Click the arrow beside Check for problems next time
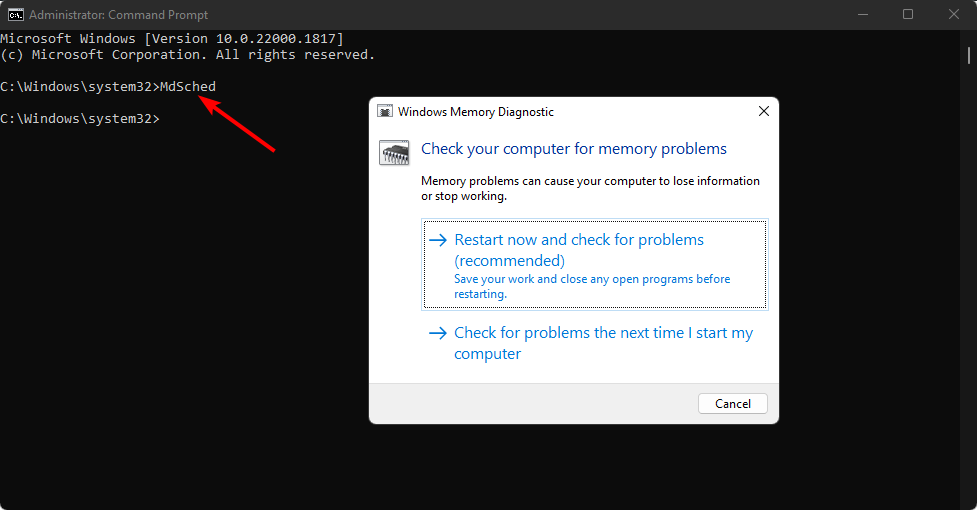Image resolution: width=977 pixels, height=510 pixels. click(x=438, y=333)
